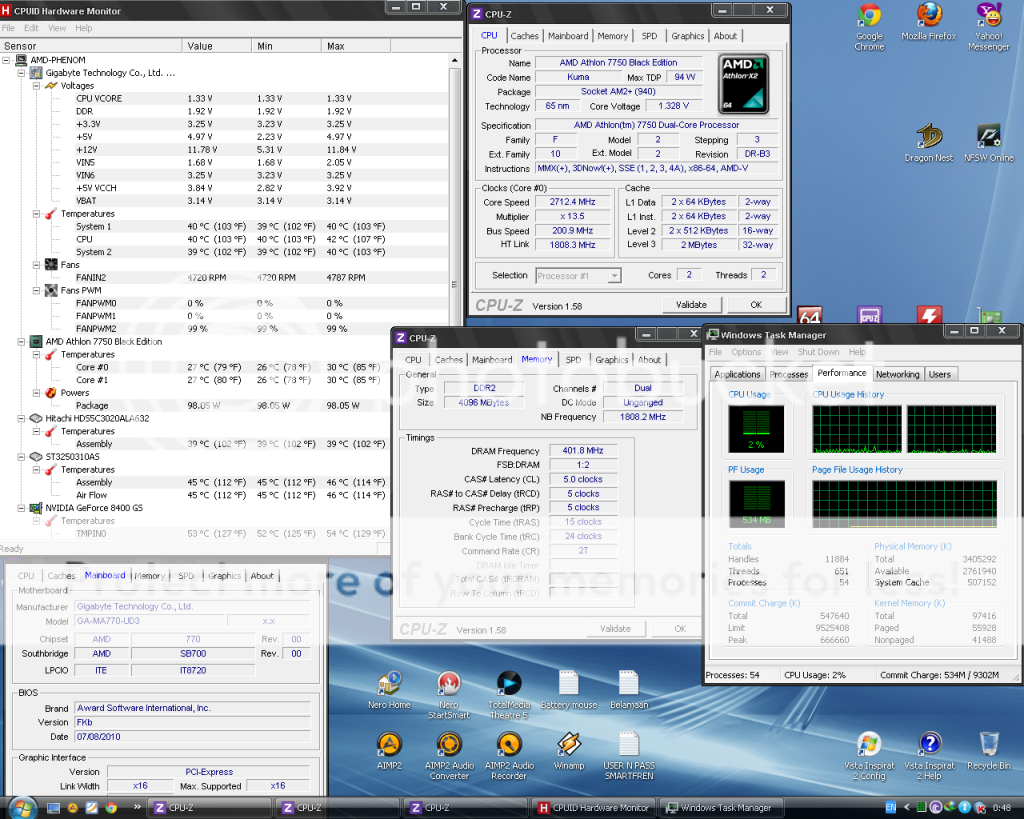Open File menu in Hardware Monitor
Viewport: 1024px width, 819px height.
8,28
